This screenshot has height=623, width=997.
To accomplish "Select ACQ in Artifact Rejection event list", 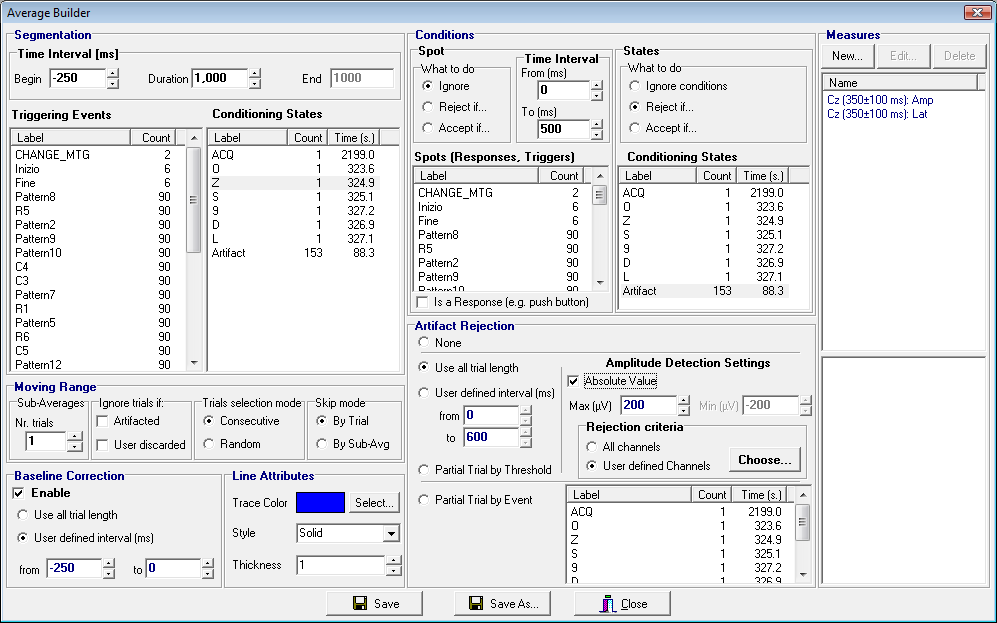I will click(x=678, y=511).
